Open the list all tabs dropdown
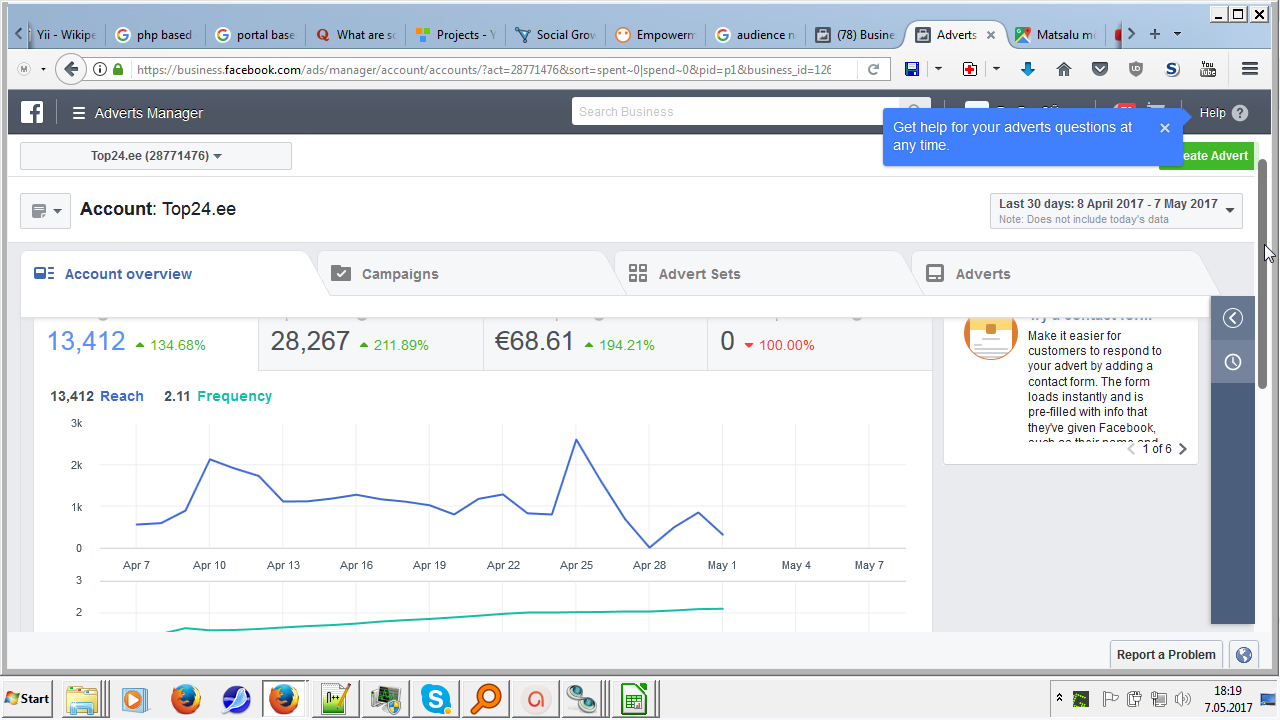This screenshot has width=1280, height=720. [1177, 34]
